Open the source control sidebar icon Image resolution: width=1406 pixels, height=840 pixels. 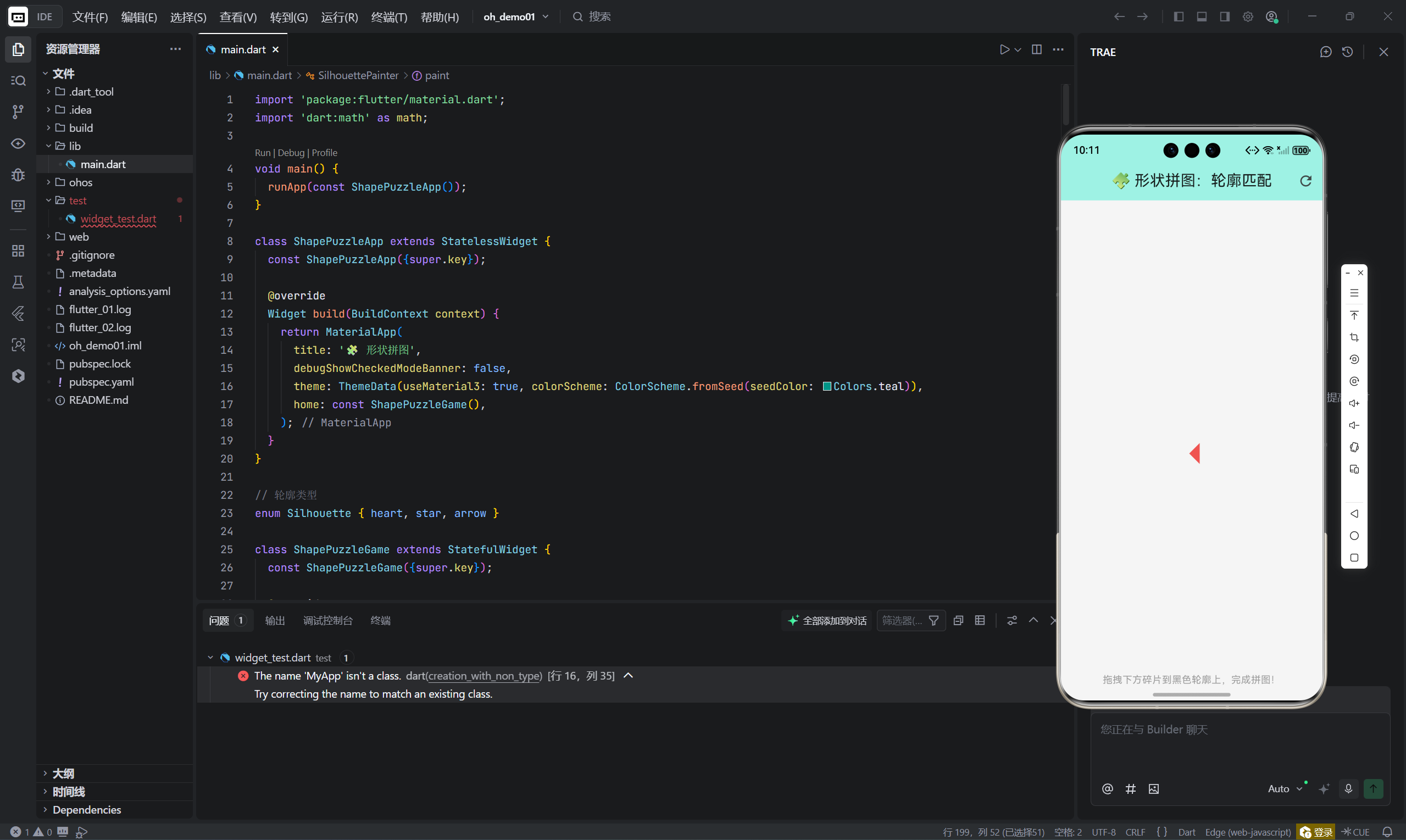[18, 112]
